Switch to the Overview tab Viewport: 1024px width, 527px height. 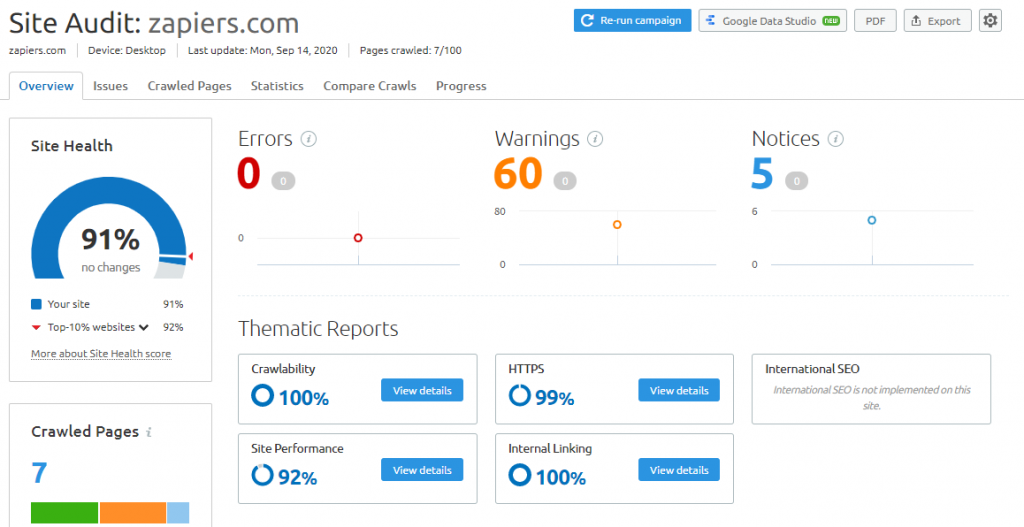46,86
